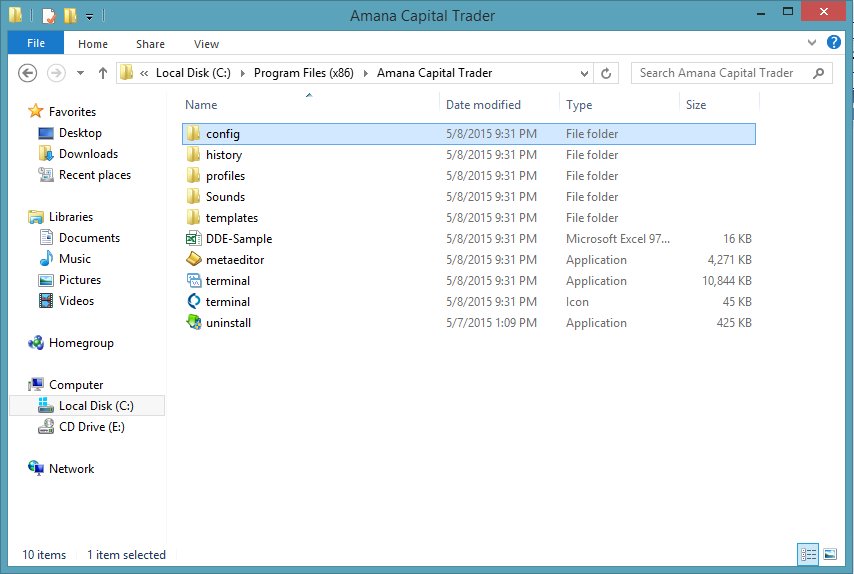Click the refresh button in address bar
Viewport: 854px width, 574px height.
pos(606,73)
